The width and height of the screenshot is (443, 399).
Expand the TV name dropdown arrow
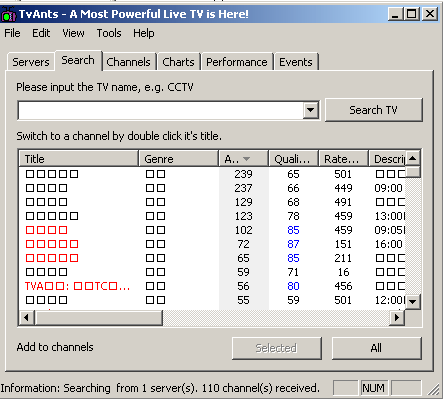[x=310, y=110]
